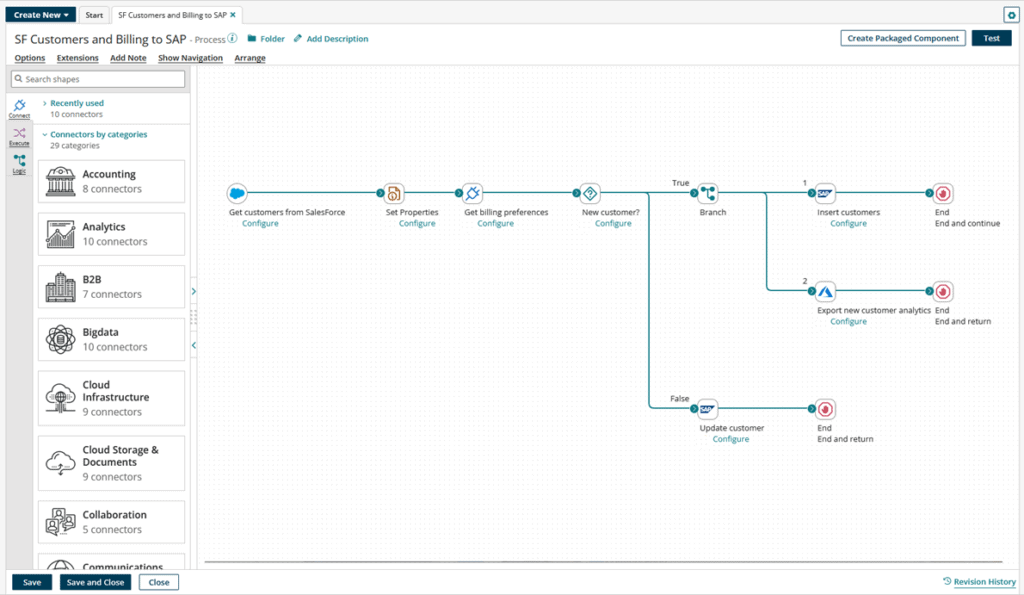Open the Create New dropdown
The image size is (1024, 595).
[40, 14]
